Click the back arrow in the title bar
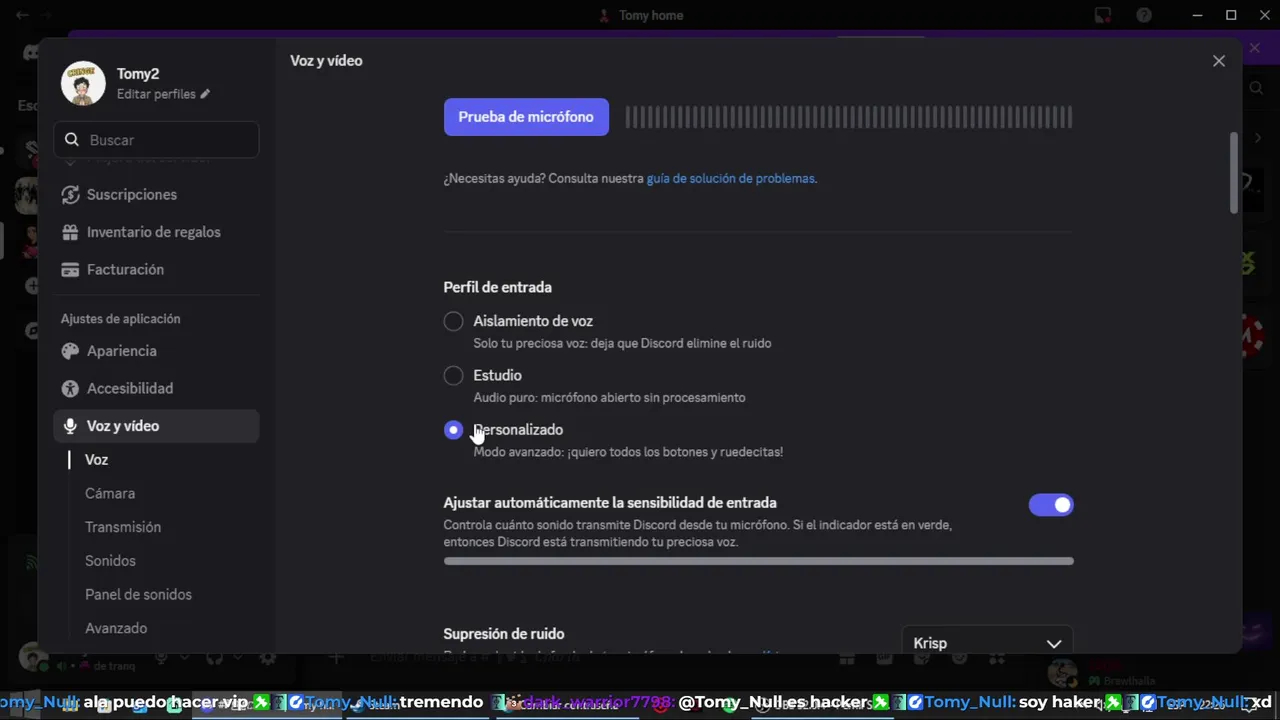The height and width of the screenshot is (720, 1280). click(22, 15)
